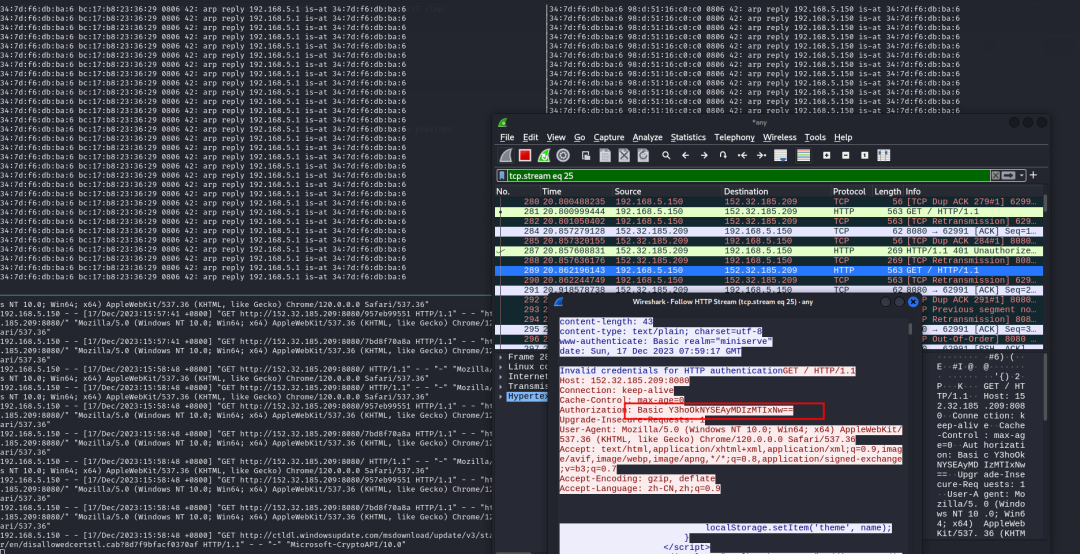This screenshot has width=1080, height=554.
Task: Sort by the Destination column header
Action: [777, 192]
